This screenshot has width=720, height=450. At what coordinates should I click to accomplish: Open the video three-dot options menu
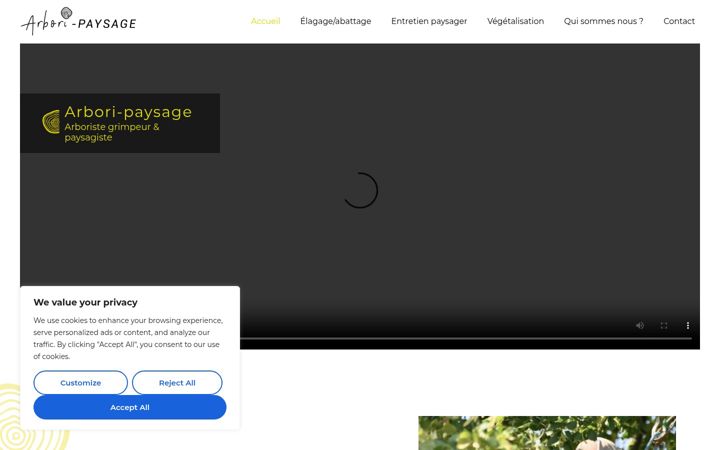688,326
